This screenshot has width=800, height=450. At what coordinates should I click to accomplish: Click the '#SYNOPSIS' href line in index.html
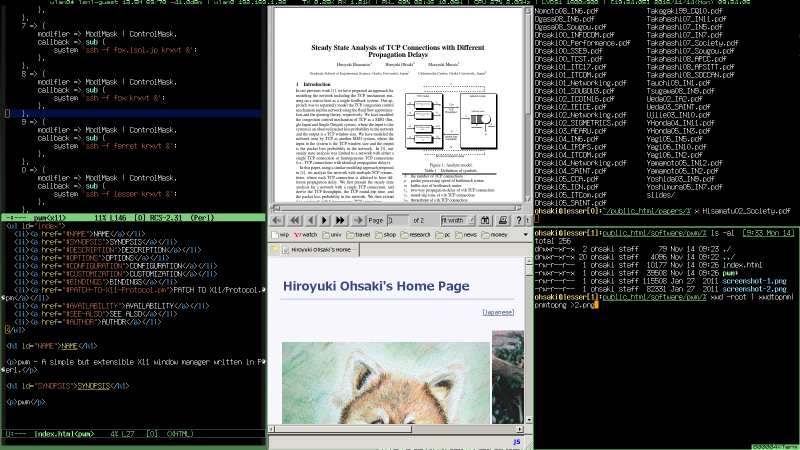95,242
